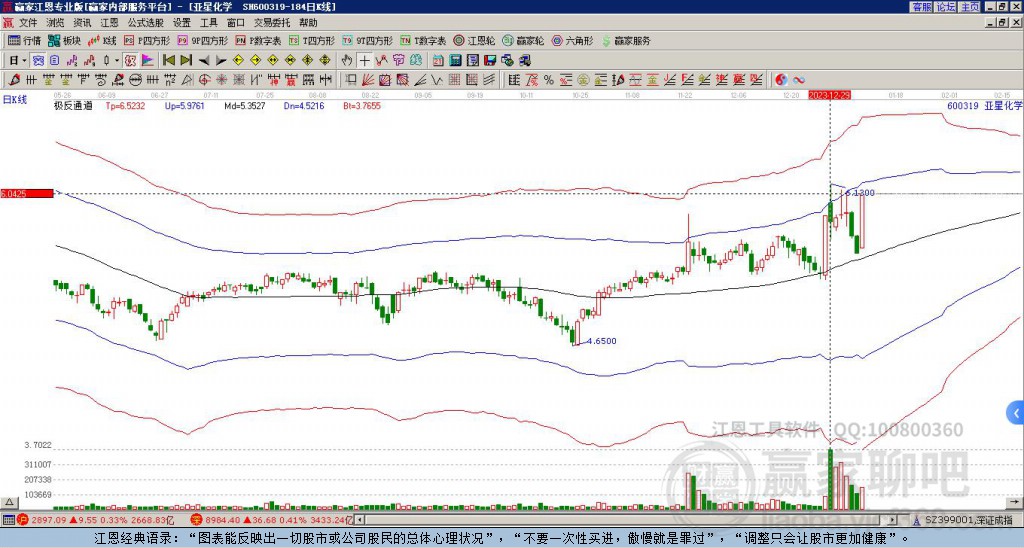The width and height of the screenshot is (1024, 548).
Task: Open the 工具 menu
Action: coord(209,23)
